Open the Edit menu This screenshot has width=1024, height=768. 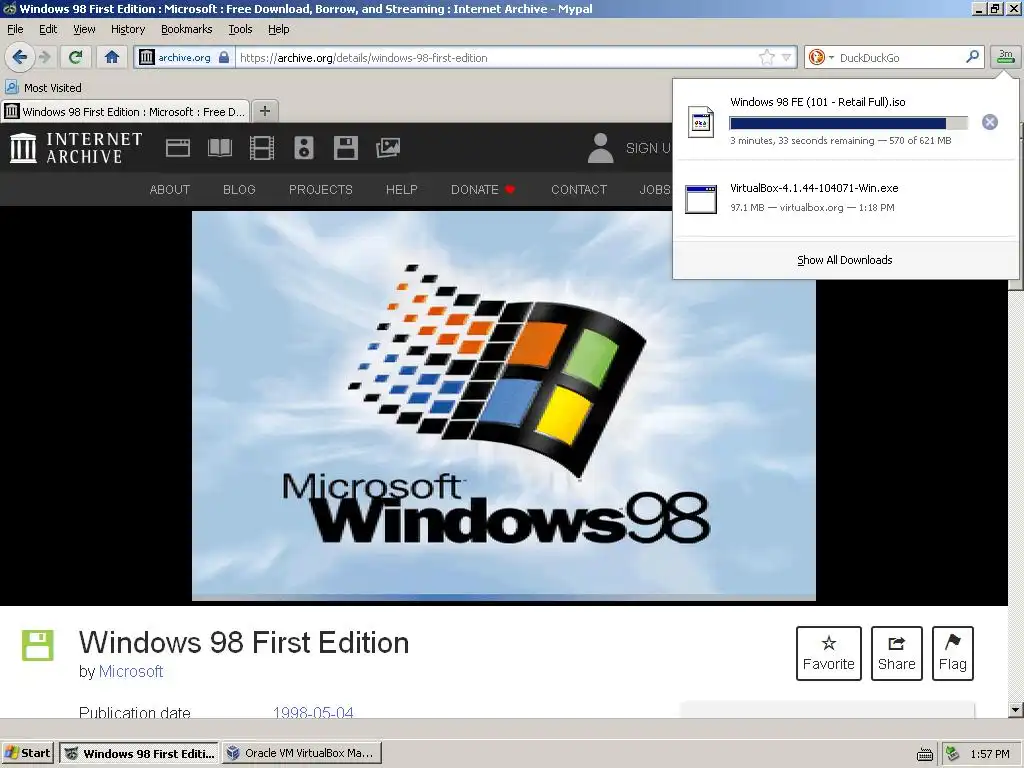(x=48, y=29)
